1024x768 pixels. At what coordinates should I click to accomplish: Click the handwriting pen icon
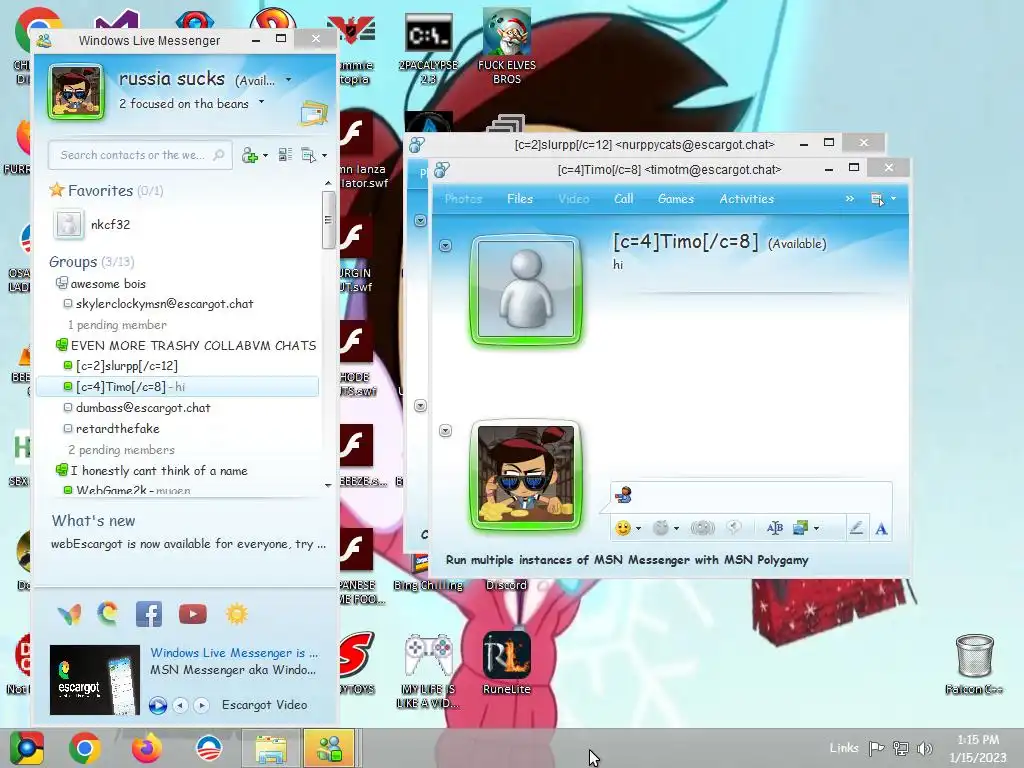(856, 528)
